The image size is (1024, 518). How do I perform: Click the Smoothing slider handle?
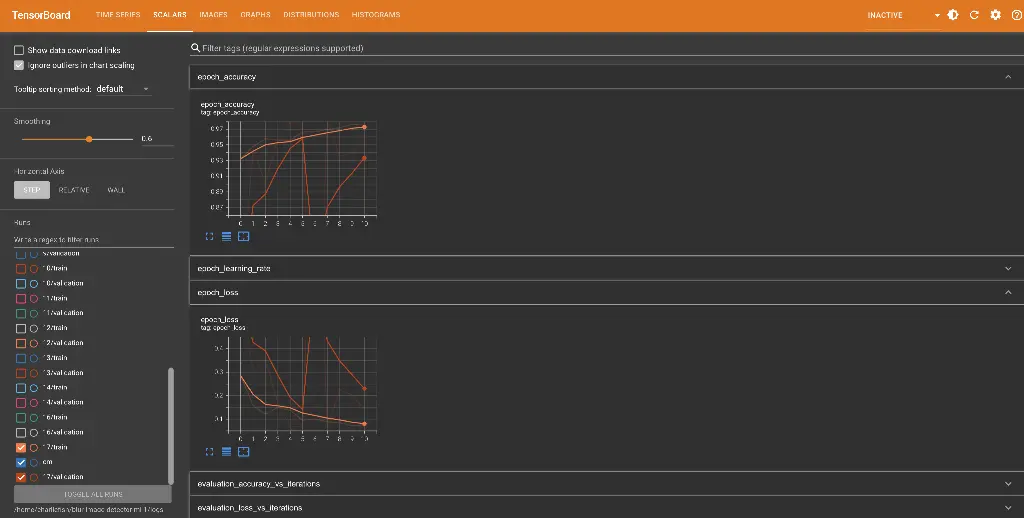point(89,139)
